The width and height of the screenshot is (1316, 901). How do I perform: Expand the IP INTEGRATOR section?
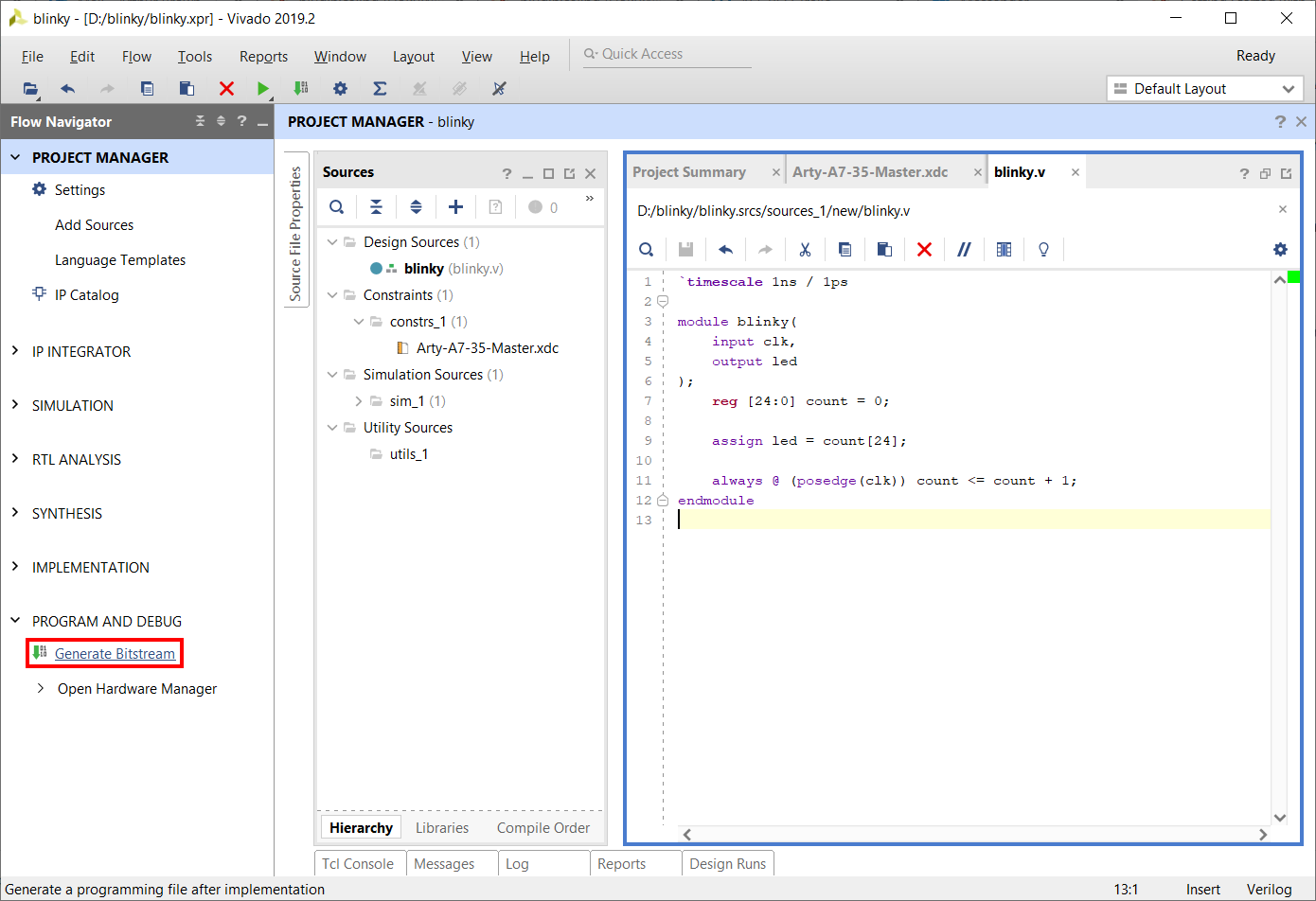coord(15,351)
